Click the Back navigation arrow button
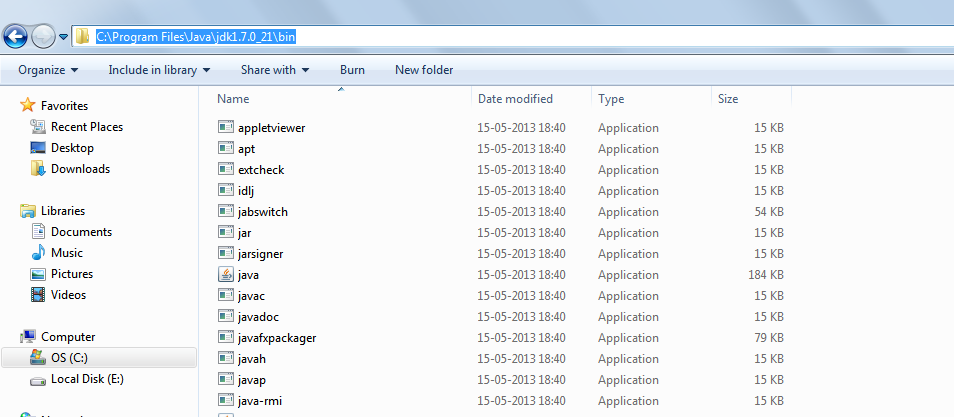 pyautogui.click(x=15, y=37)
